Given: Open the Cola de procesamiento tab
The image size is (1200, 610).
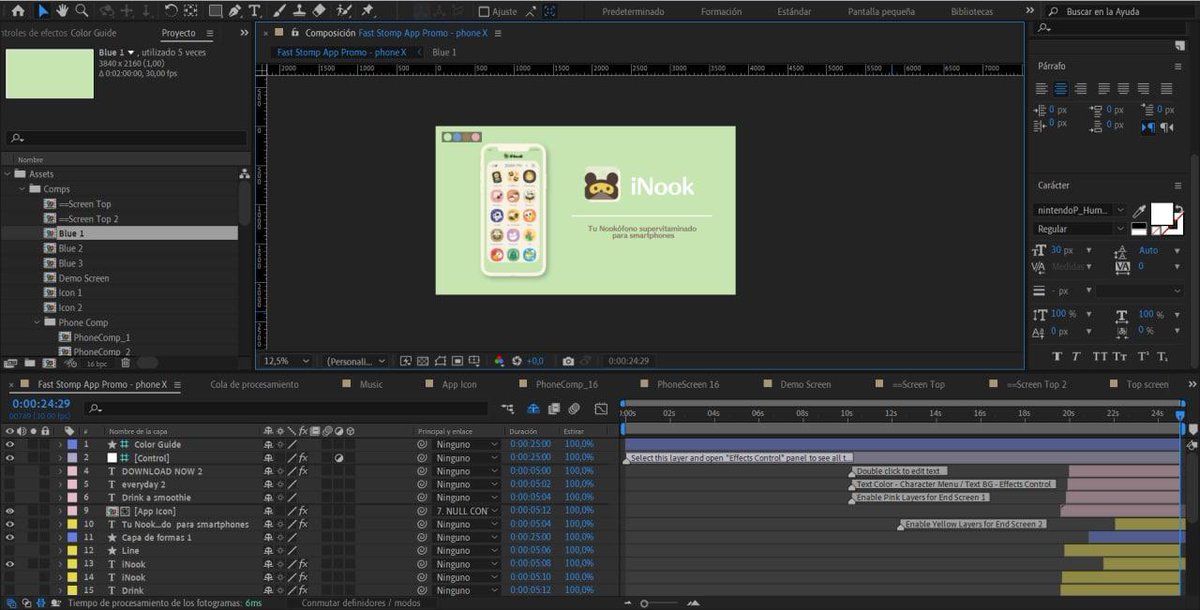Looking at the screenshot, I should [x=254, y=385].
